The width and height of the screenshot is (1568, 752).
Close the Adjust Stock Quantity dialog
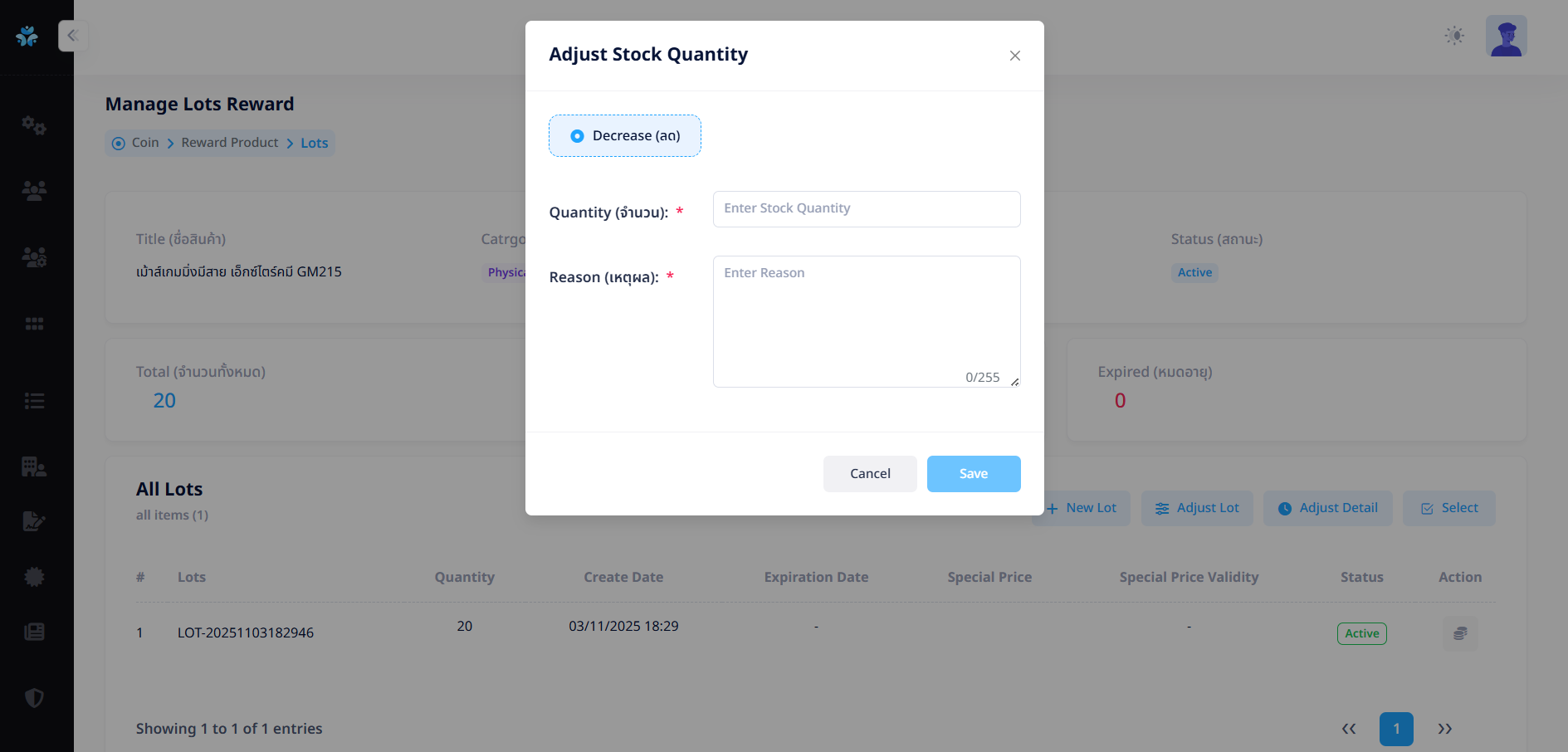(x=1014, y=56)
